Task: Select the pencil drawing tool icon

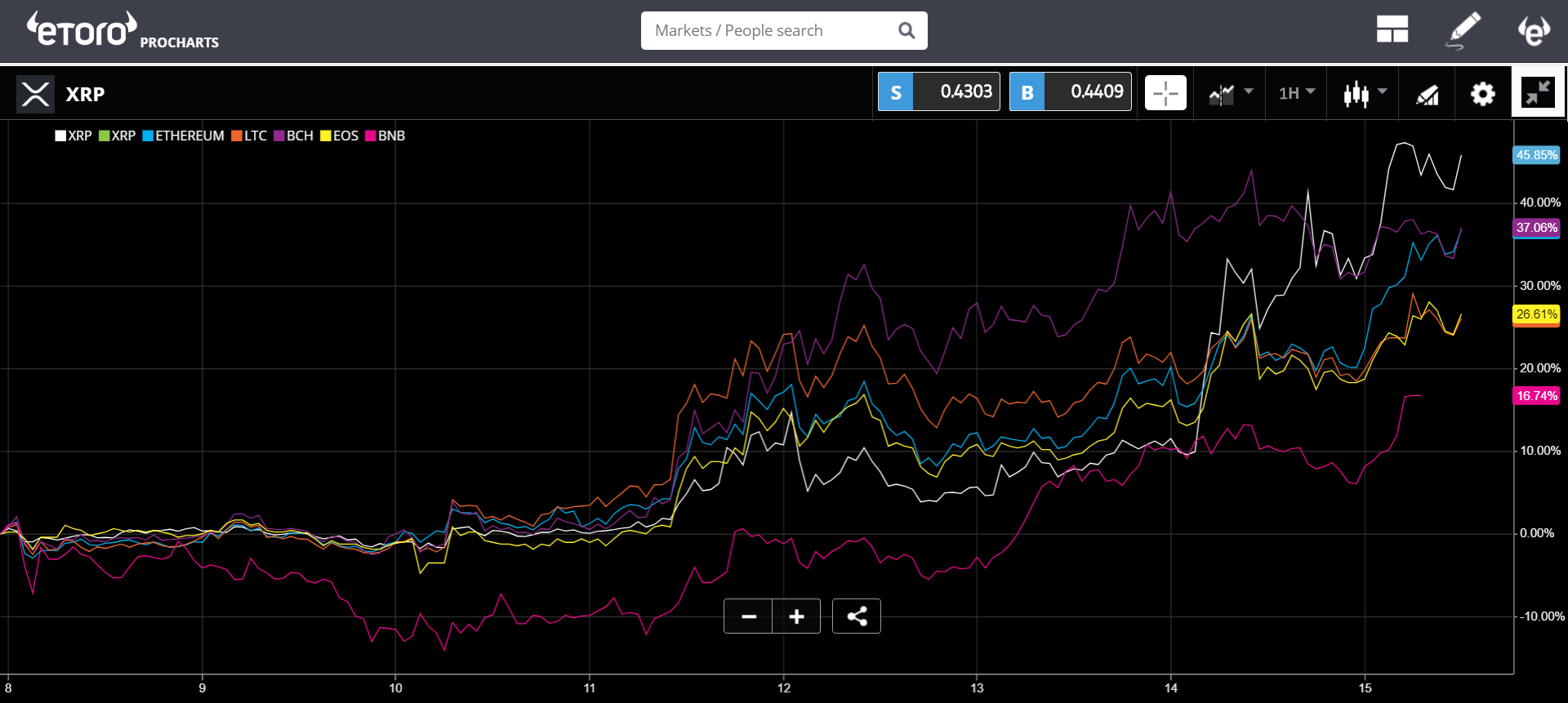Action: (x=1463, y=30)
